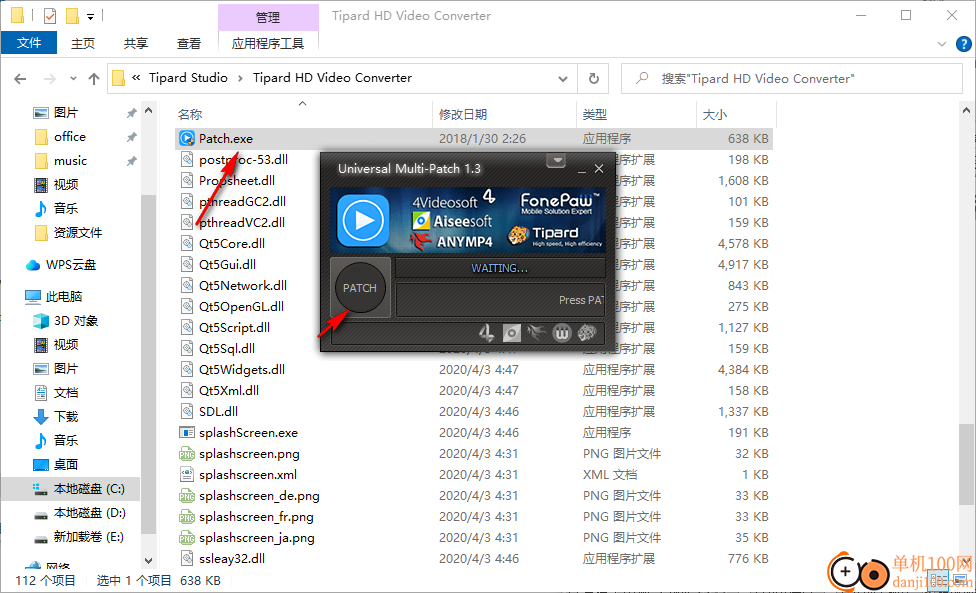Screen dimensions: 976x593
Task: Click the round PATCH button
Action: (x=360, y=288)
